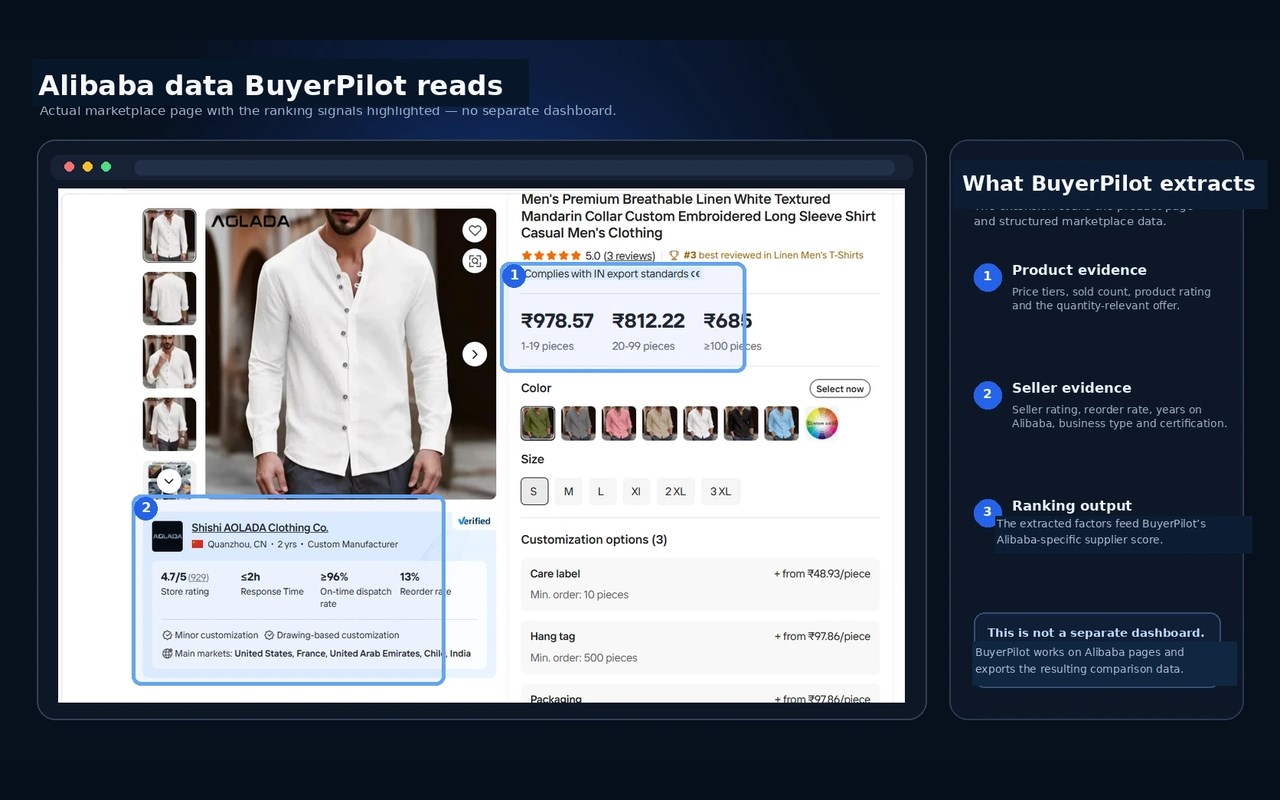Click the + from ₹48.93/piece price text
The height and width of the screenshot is (800, 1280).
(x=822, y=574)
